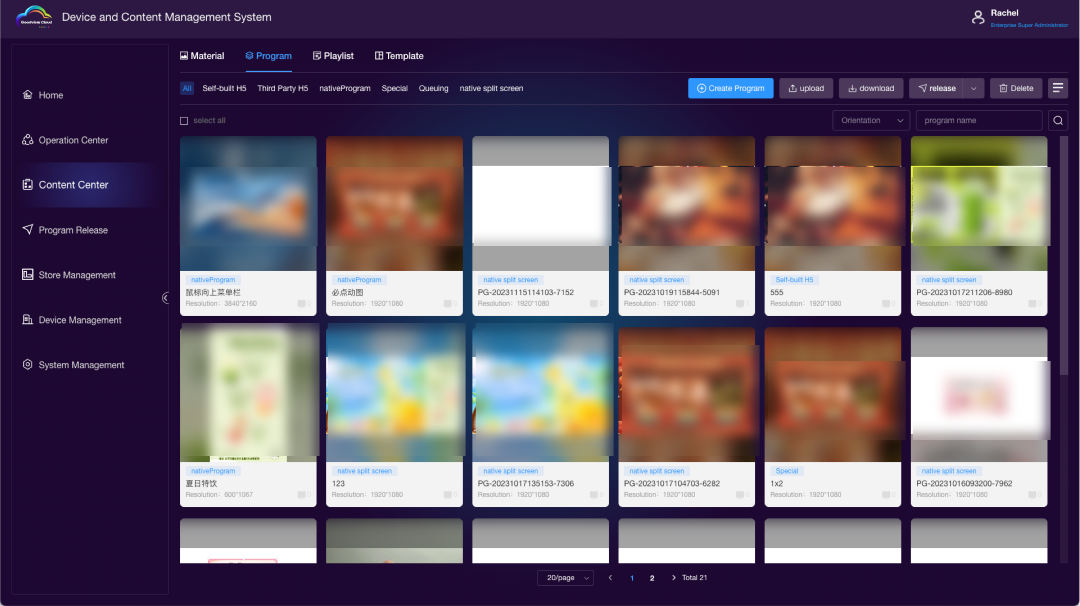Switch to list view with the lines icon
The height and width of the screenshot is (606, 1080).
[1058, 88]
